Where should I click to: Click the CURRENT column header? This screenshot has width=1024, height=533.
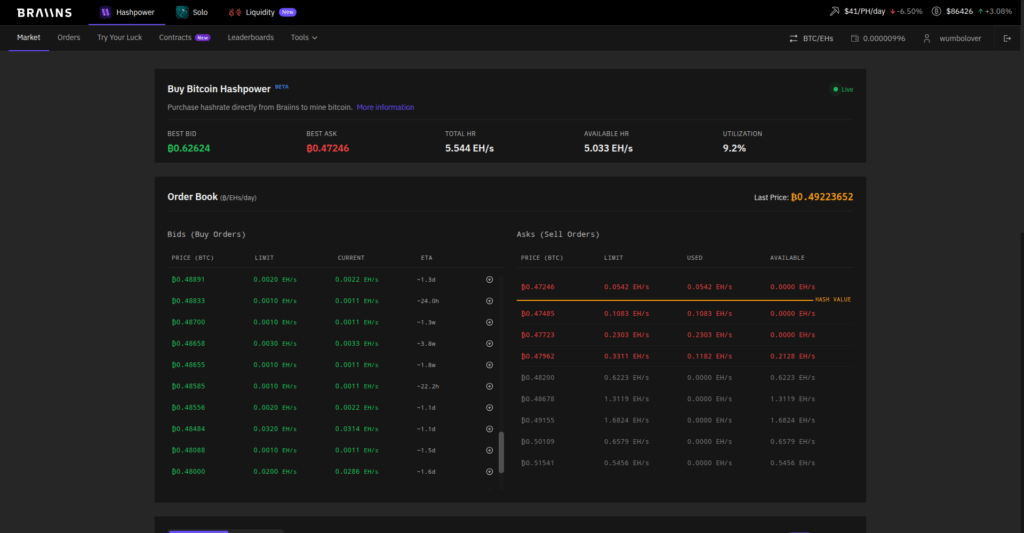(x=351, y=258)
